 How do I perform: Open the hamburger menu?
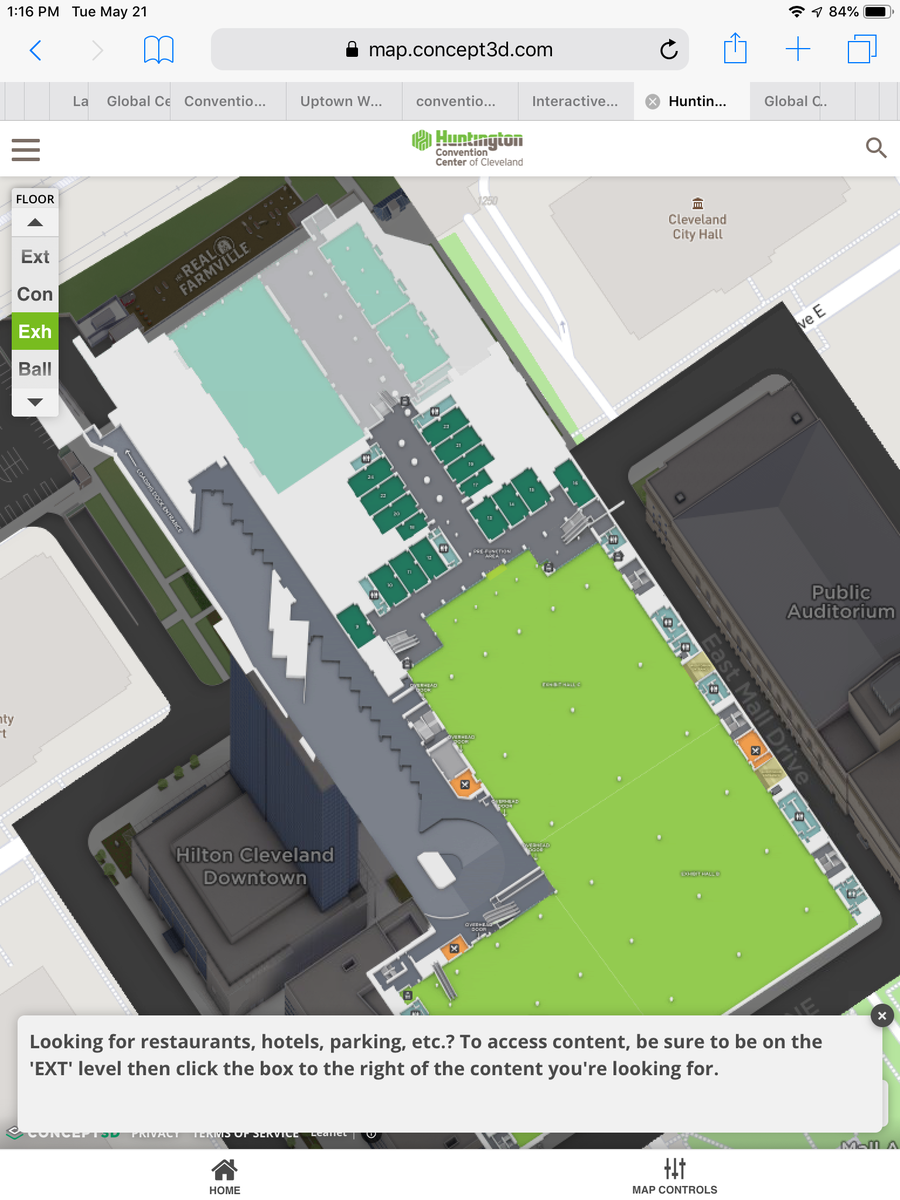click(x=26, y=150)
